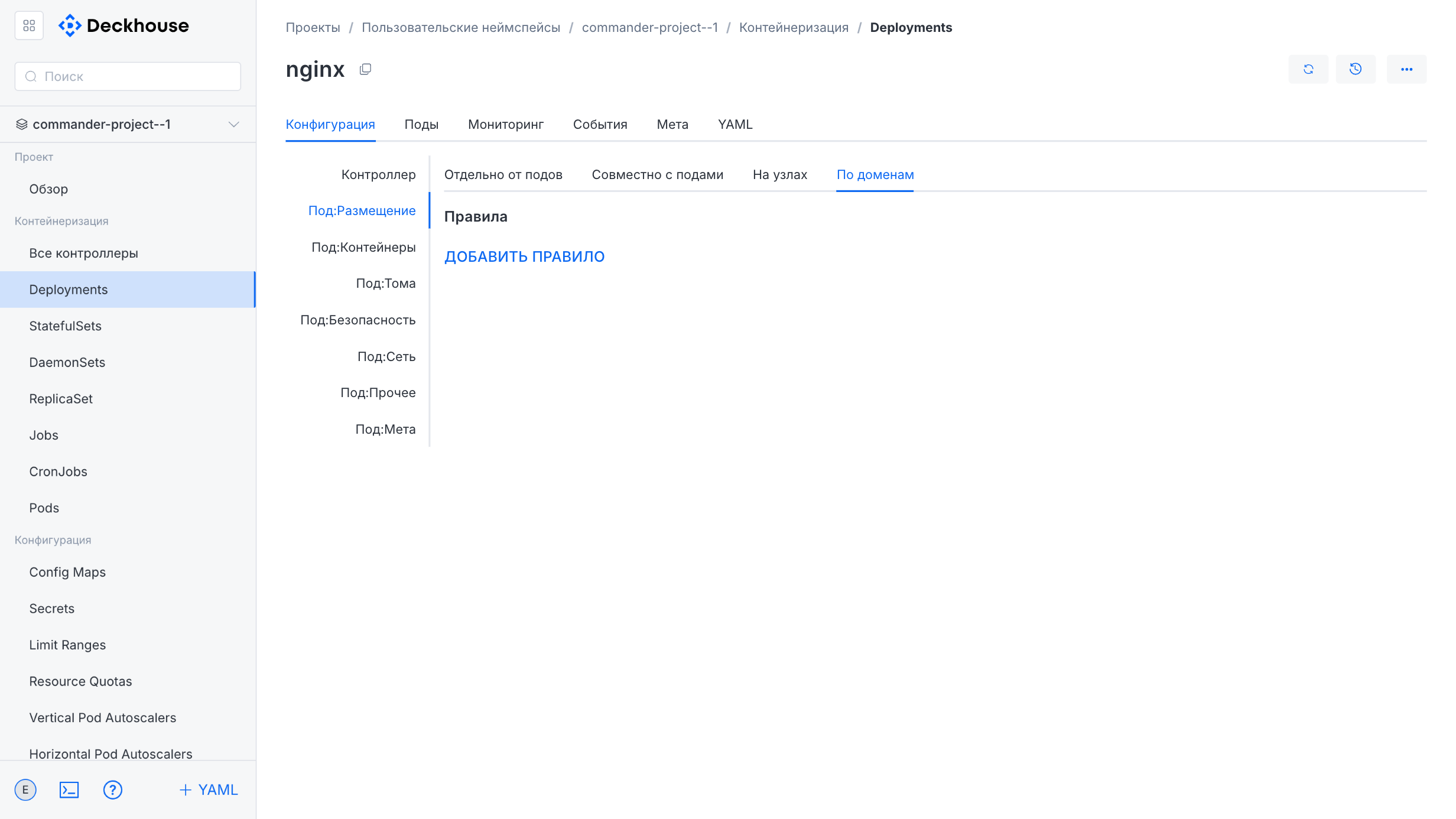1456x819 pixels.
Task: Open the Под:Сеть section
Action: (386, 356)
